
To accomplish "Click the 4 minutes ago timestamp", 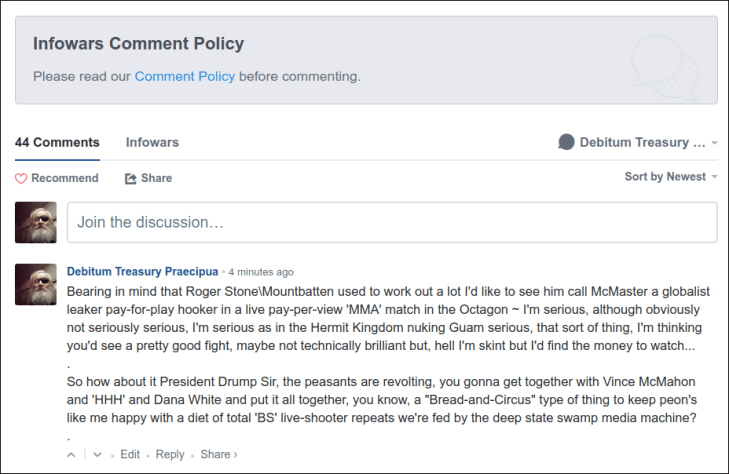I will [261, 272].
